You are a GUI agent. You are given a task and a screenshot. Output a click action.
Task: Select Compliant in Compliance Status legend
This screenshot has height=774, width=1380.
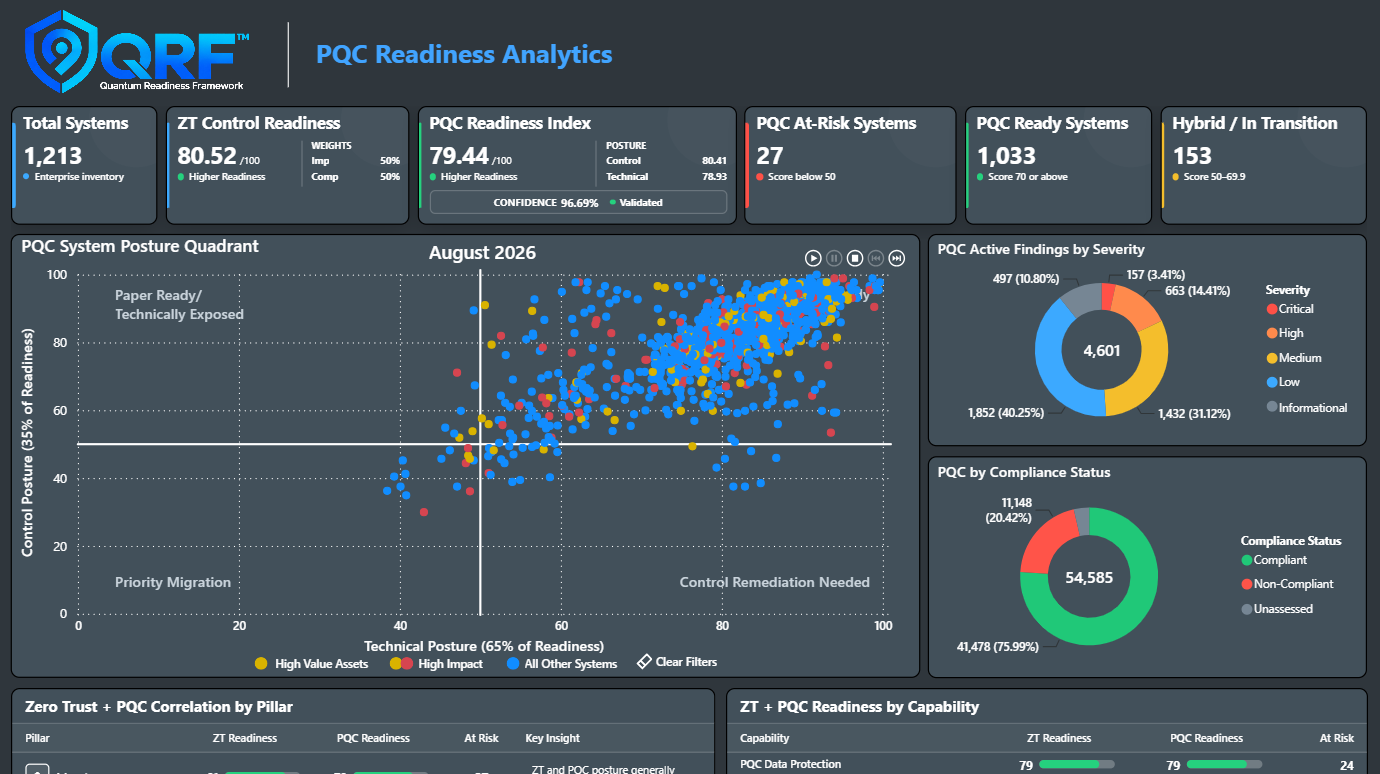tap(1273, 560)
